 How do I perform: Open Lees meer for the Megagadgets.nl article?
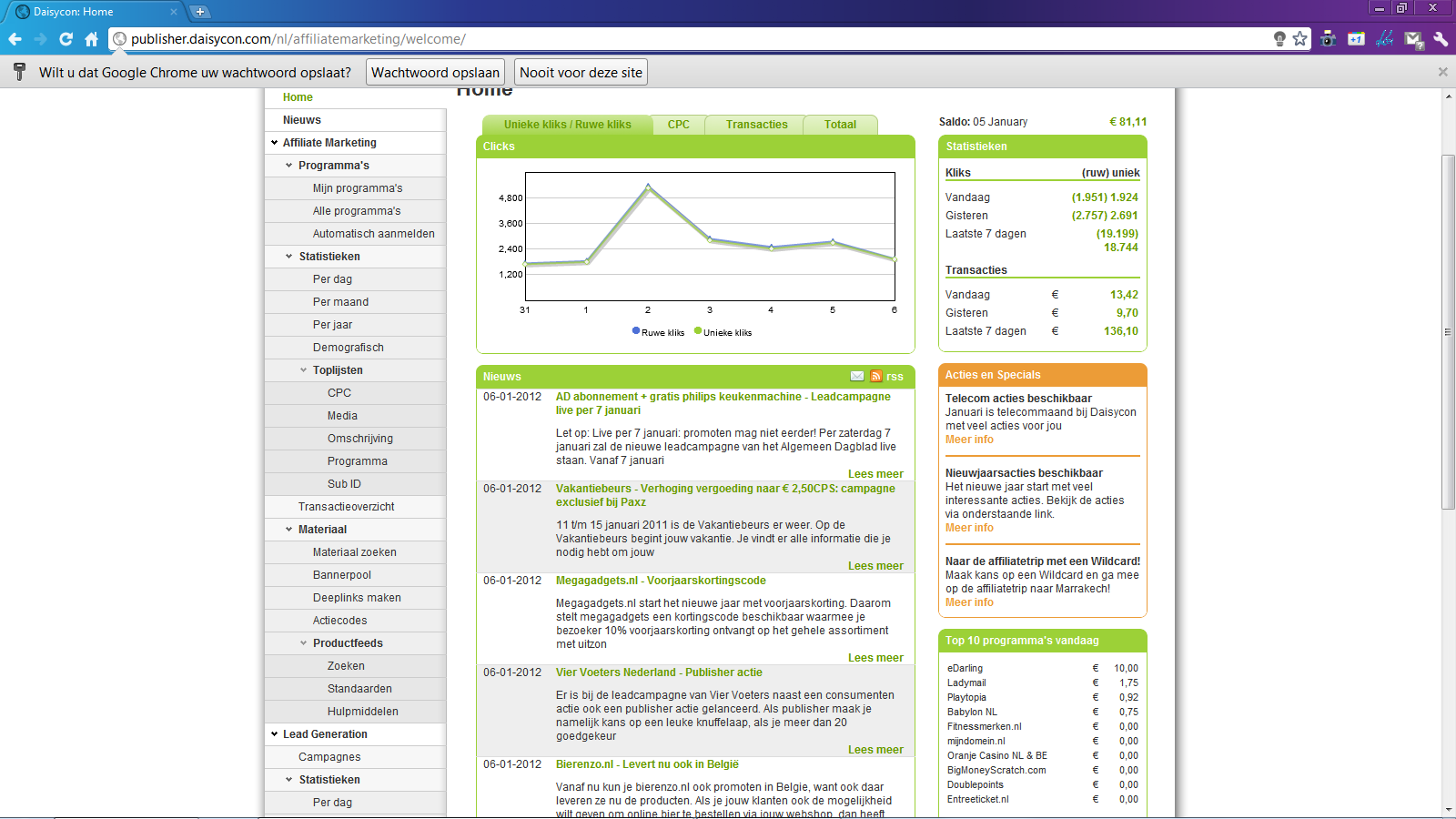875,658
